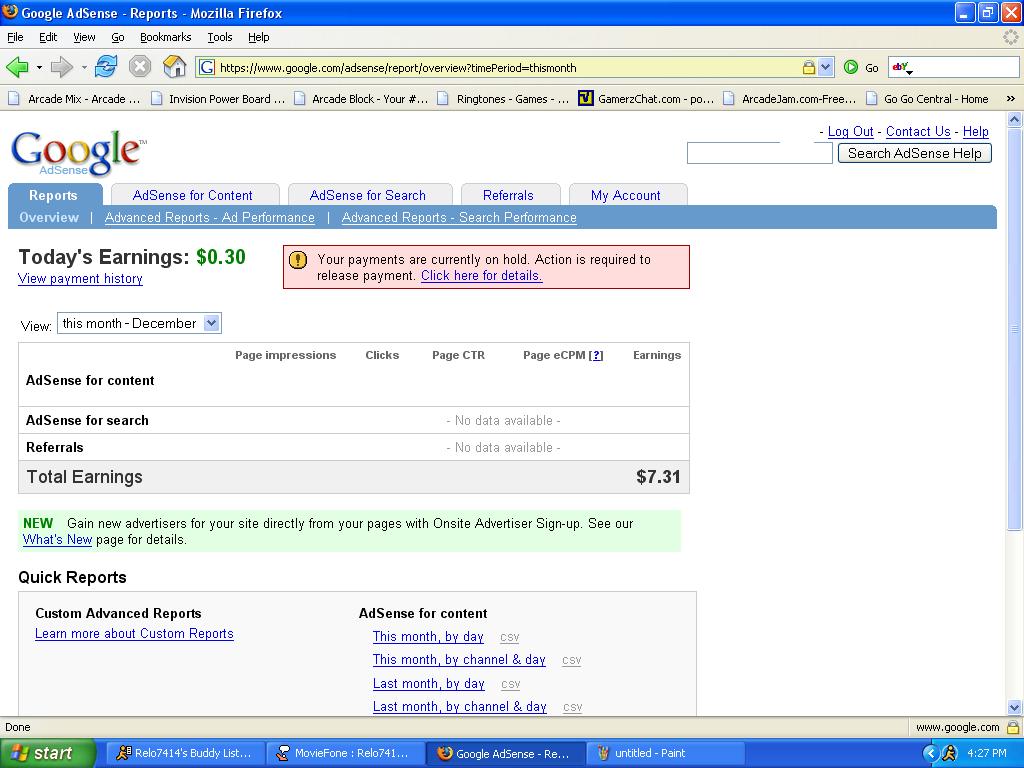1024x768 pixels.
Task: Click the yellow payment warning icon
Action: pos(298,260)
